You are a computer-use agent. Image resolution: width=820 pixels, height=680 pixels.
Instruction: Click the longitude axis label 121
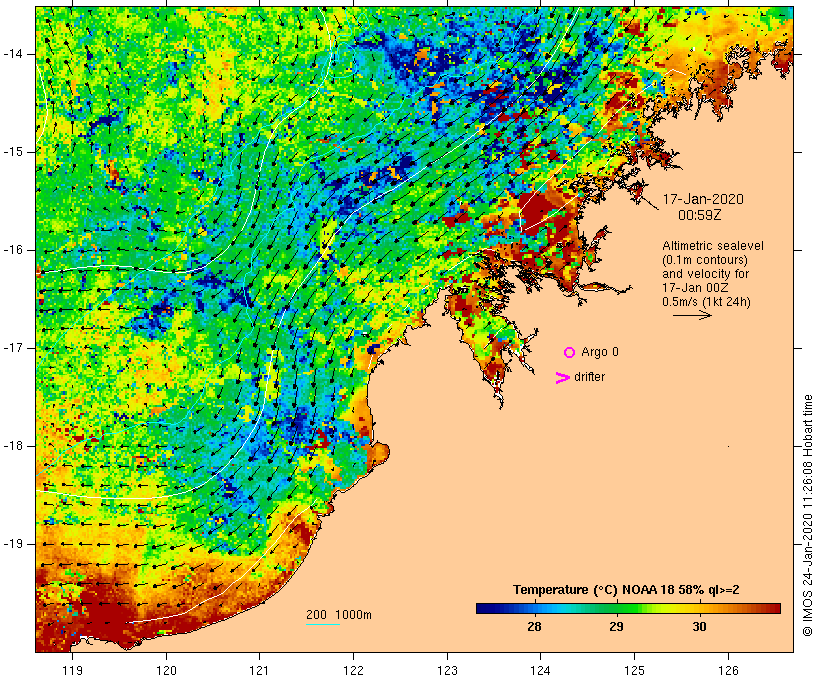tap(259, 670)
